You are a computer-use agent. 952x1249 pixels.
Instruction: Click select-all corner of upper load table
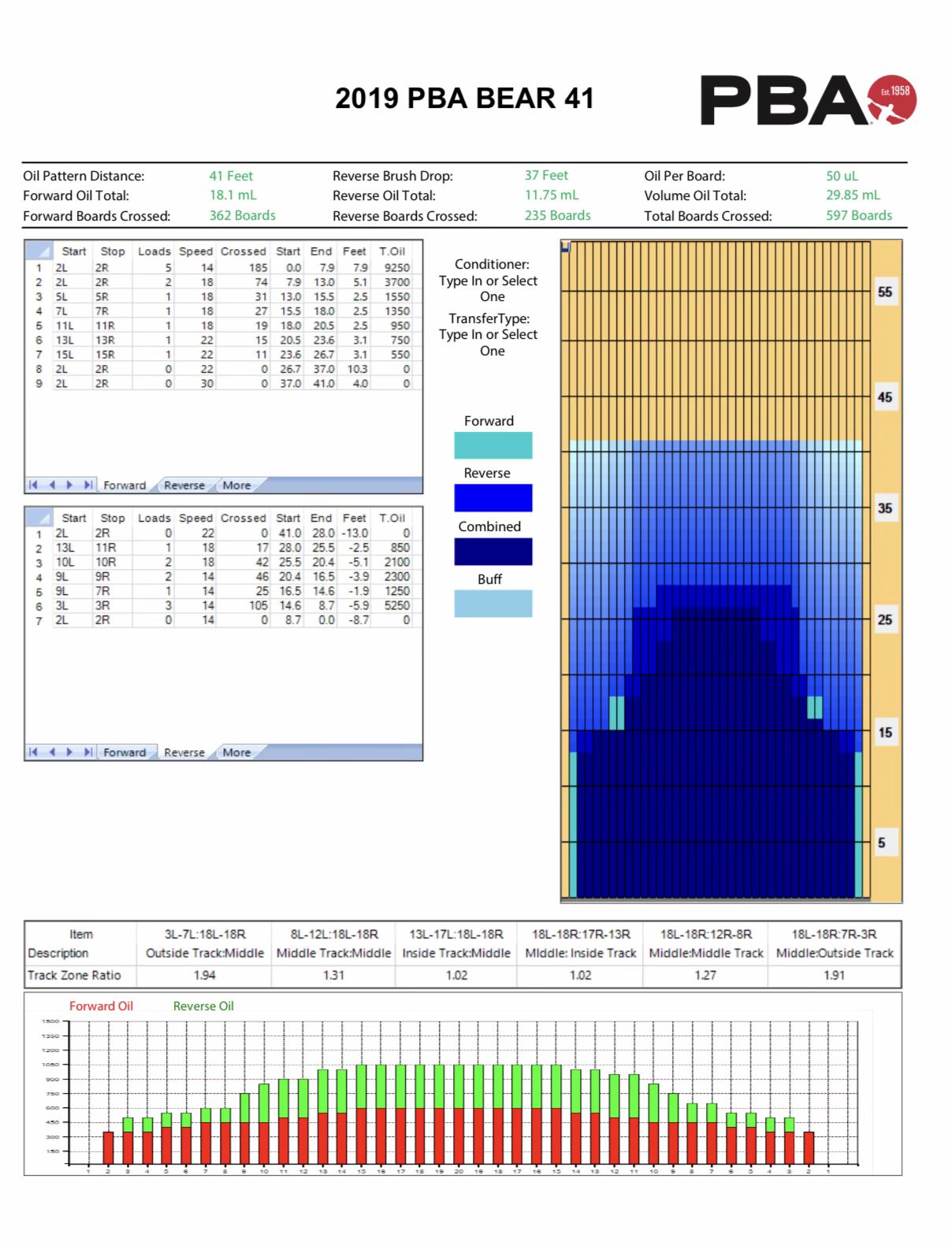pos(39,251)
